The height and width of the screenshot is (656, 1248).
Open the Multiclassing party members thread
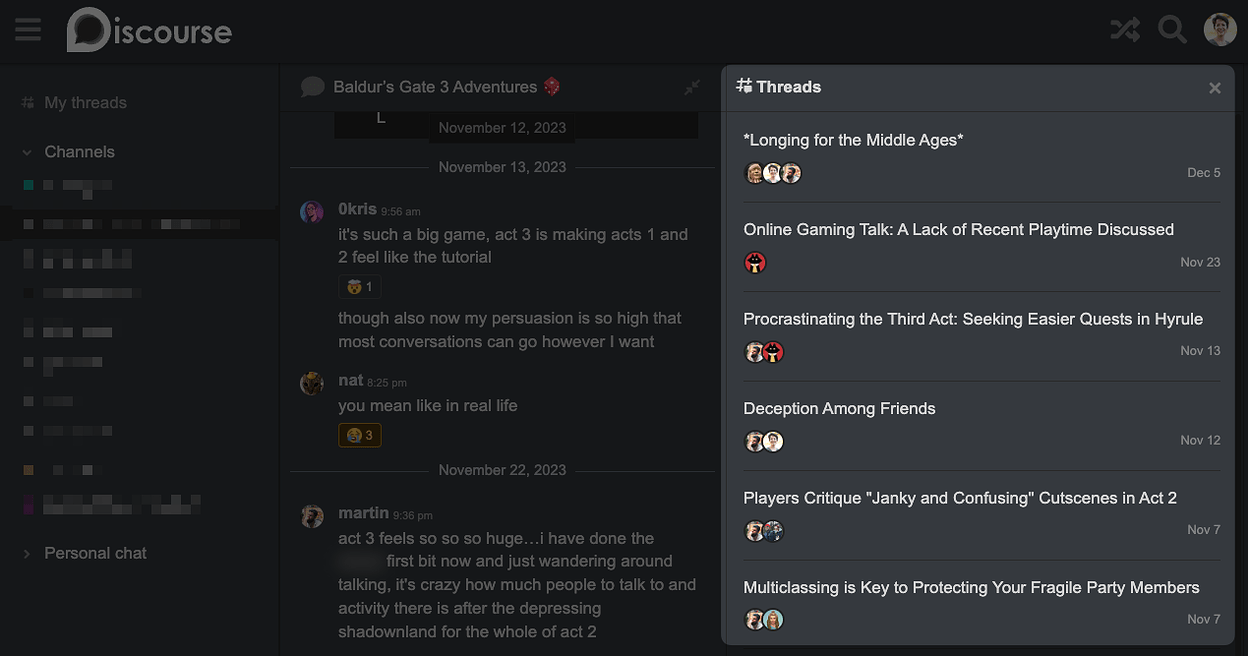[x=971, y=587]
